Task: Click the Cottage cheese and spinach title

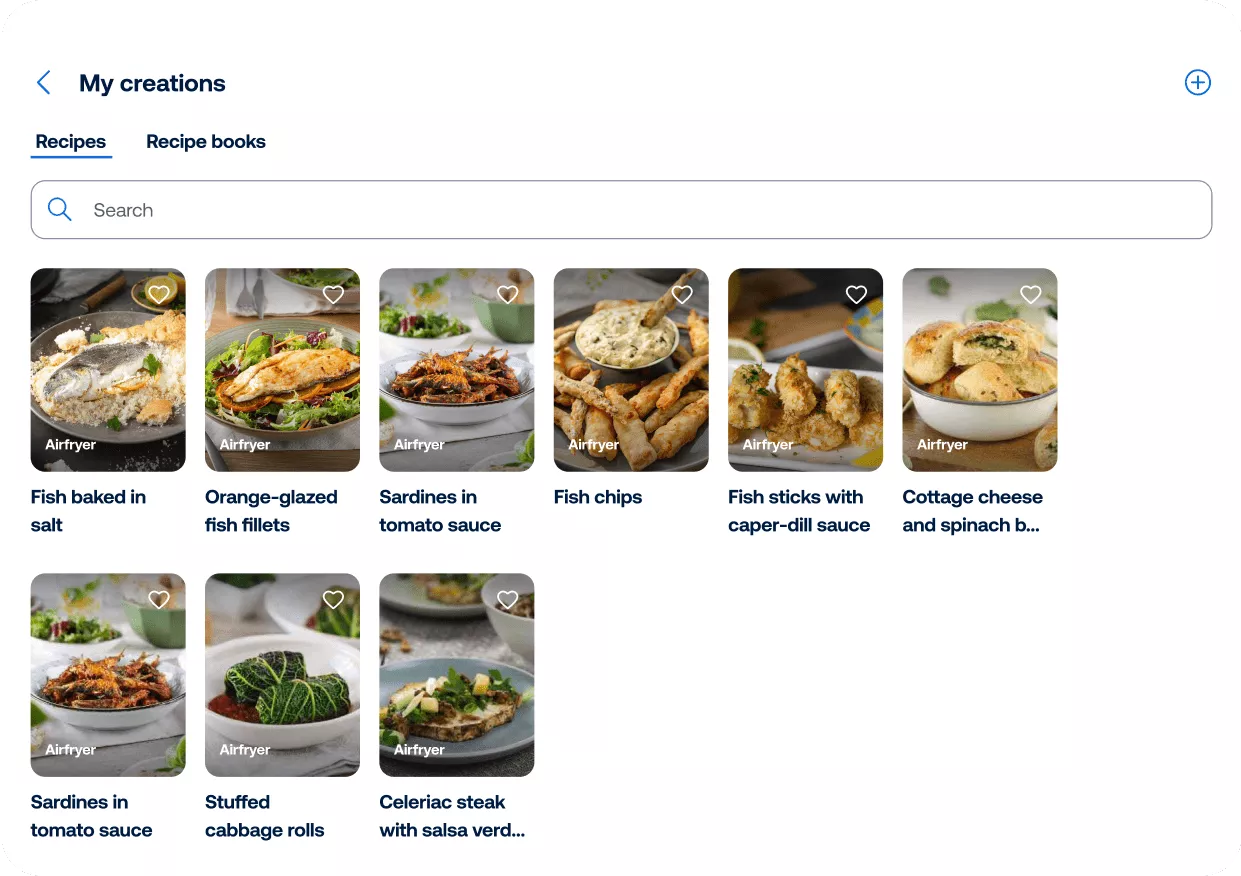Action: (x=972, y=511)
